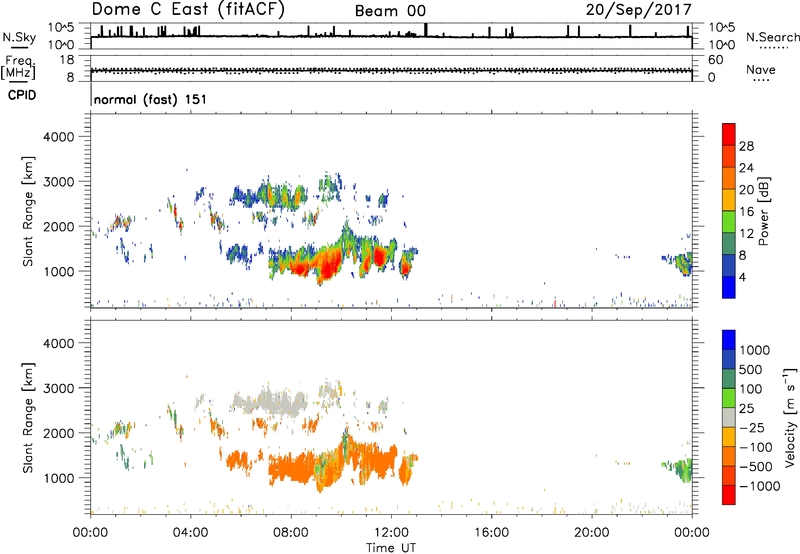This screenshot has height=554, width=800.
Task: Click the date '20/Sep/2017'
Action: [x=638, y=9]
